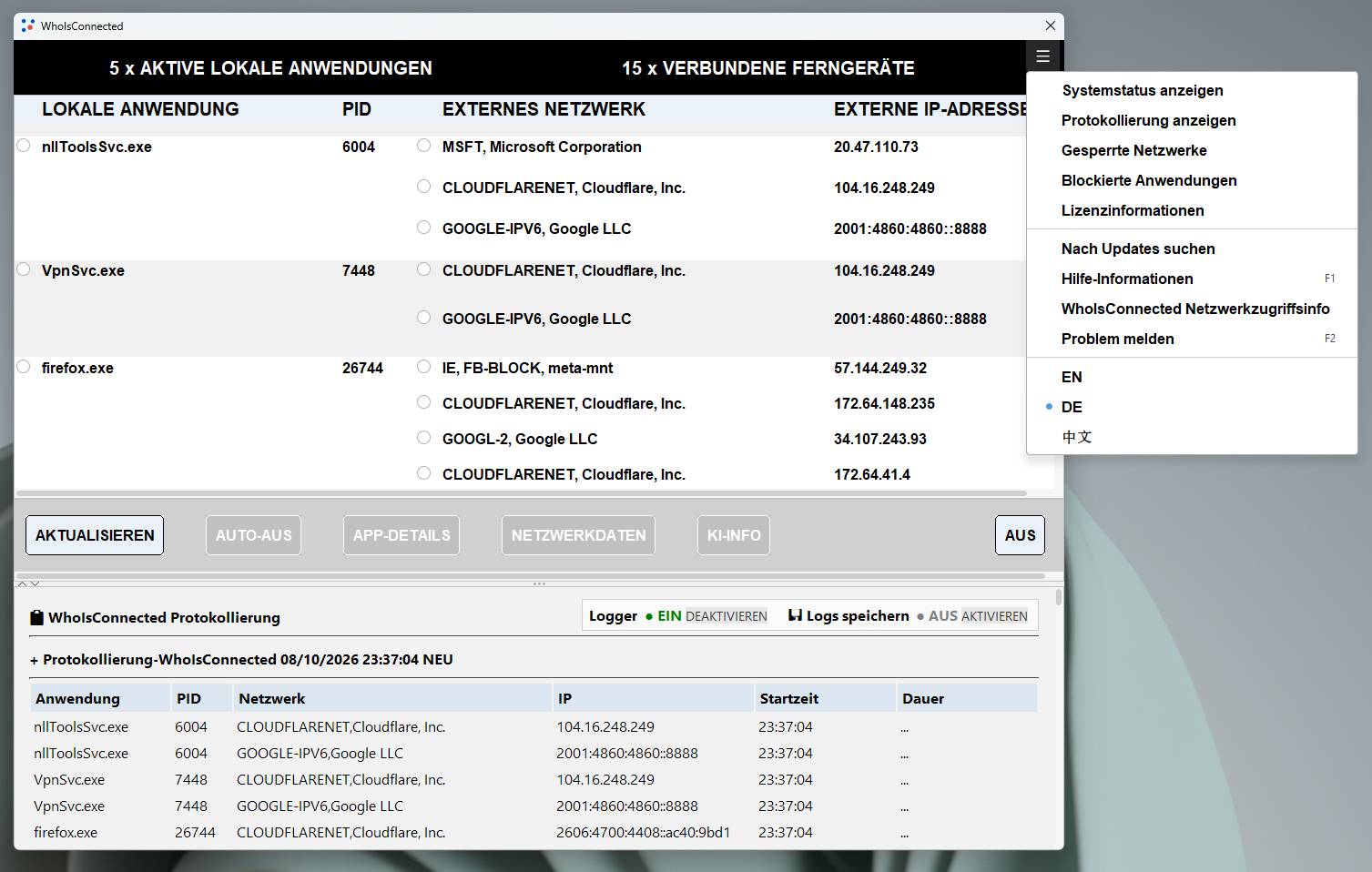Open APP-DETAILS
This screenshot has height=872, width=1372.
coord(401,535)
